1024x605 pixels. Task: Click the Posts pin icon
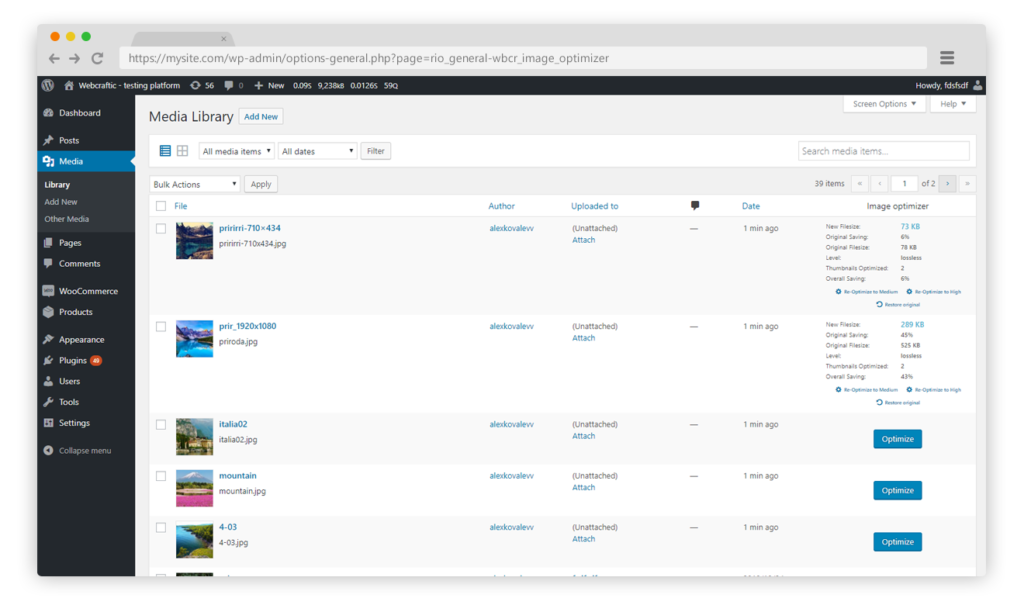[48, 140]
